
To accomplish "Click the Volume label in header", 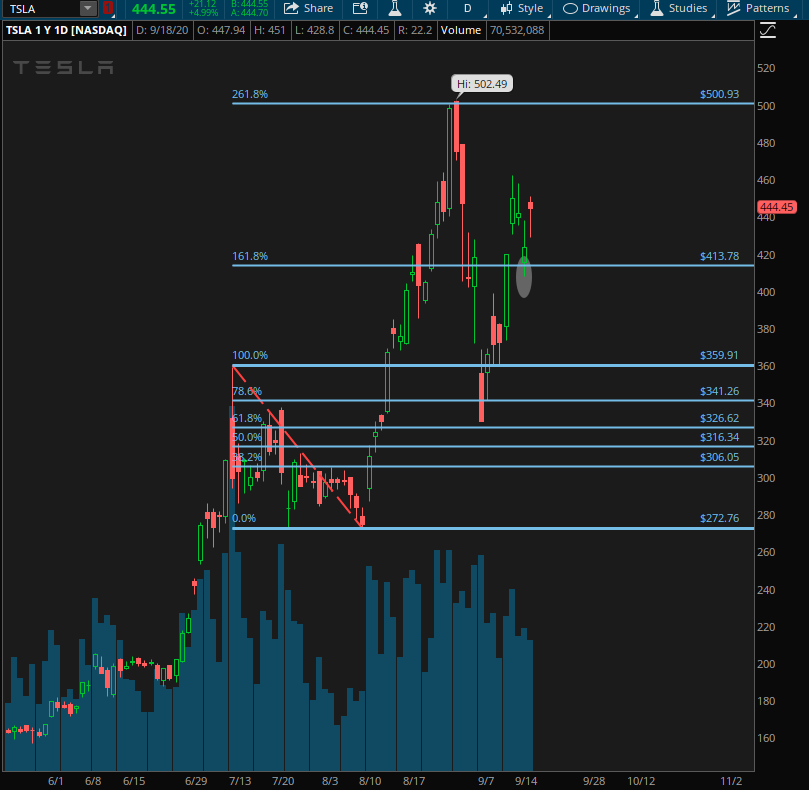I will (461, 30).
